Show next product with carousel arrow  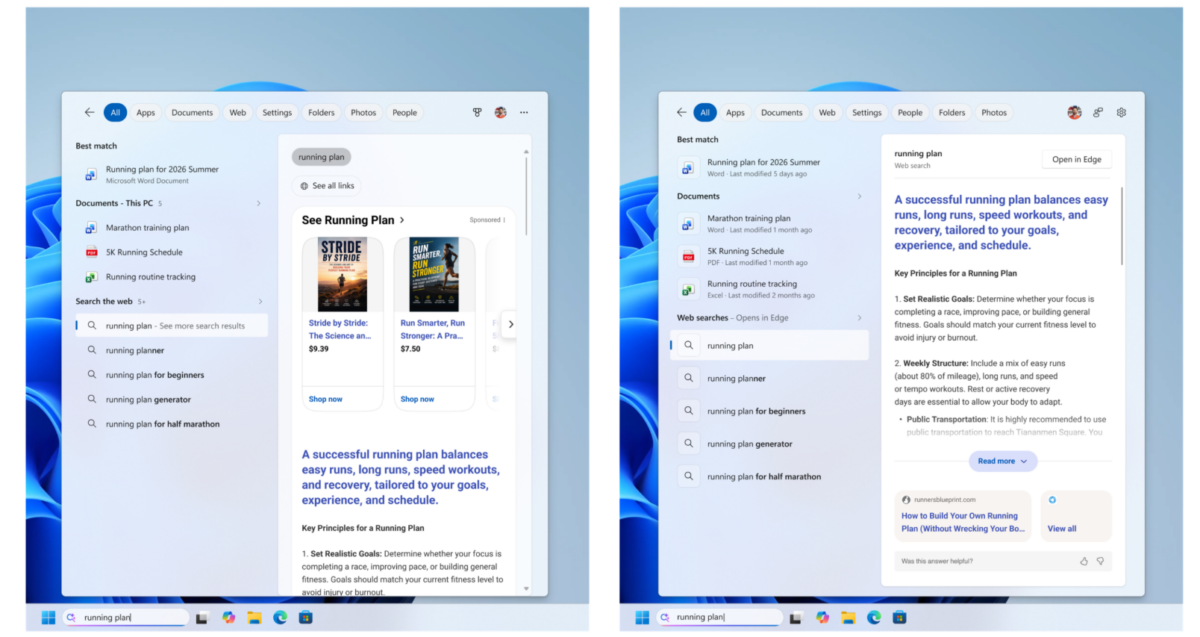click(510, 324)
